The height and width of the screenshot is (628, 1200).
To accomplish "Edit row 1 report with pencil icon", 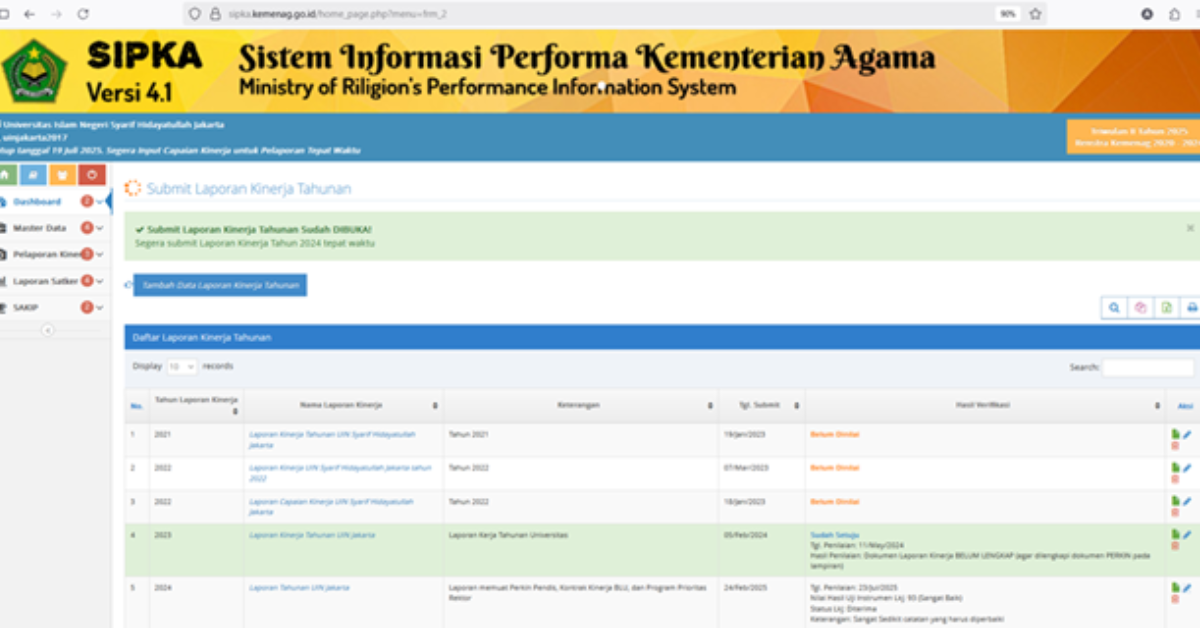I will click(x=1187, y=435).
